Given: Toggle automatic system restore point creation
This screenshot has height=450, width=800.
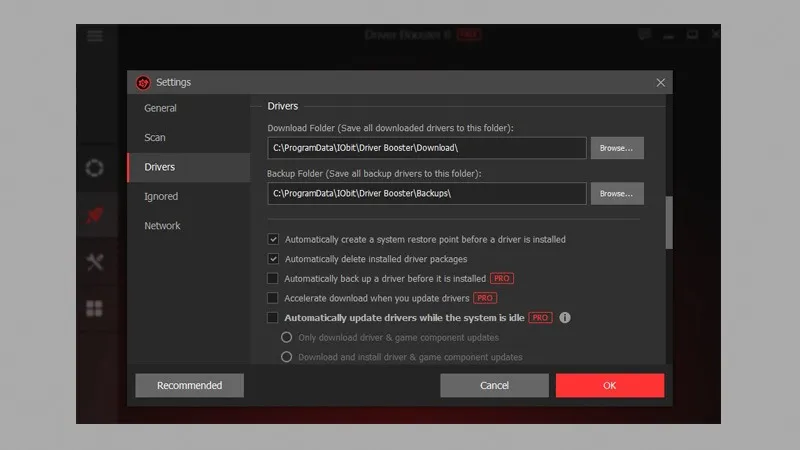Looking at the screenshot, I should click(x=273, y=239).
